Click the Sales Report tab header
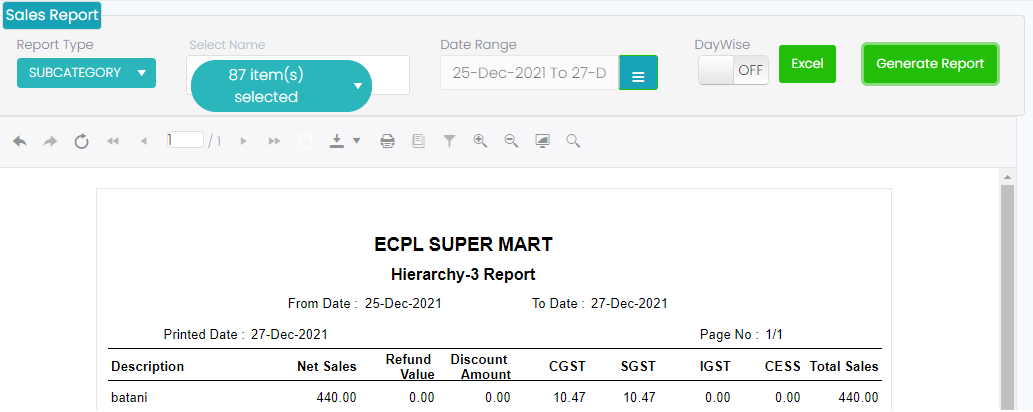1033x412 pixels. pos(52,15)
